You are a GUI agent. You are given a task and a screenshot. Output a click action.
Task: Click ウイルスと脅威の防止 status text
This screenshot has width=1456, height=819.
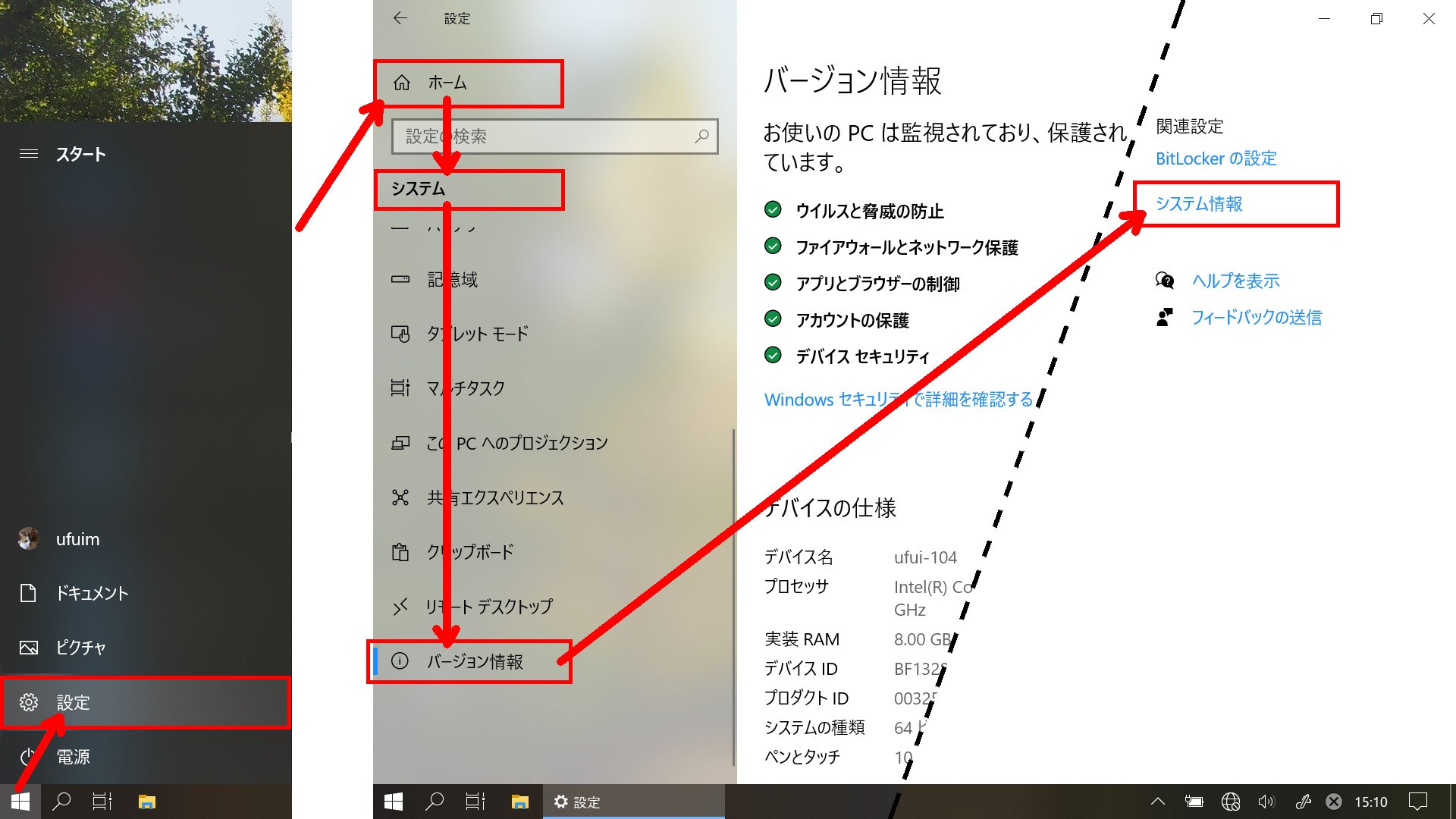(x=870, y=212)
